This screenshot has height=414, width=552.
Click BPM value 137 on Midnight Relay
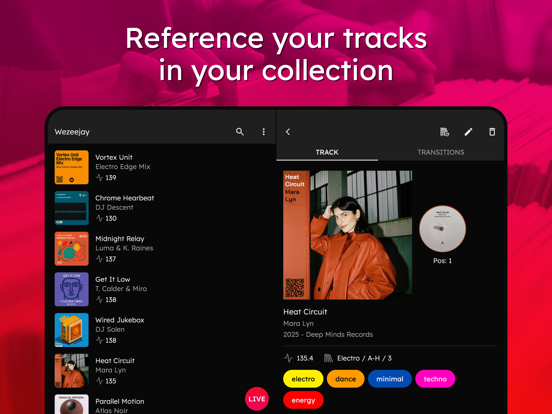[x=111, y=259]
